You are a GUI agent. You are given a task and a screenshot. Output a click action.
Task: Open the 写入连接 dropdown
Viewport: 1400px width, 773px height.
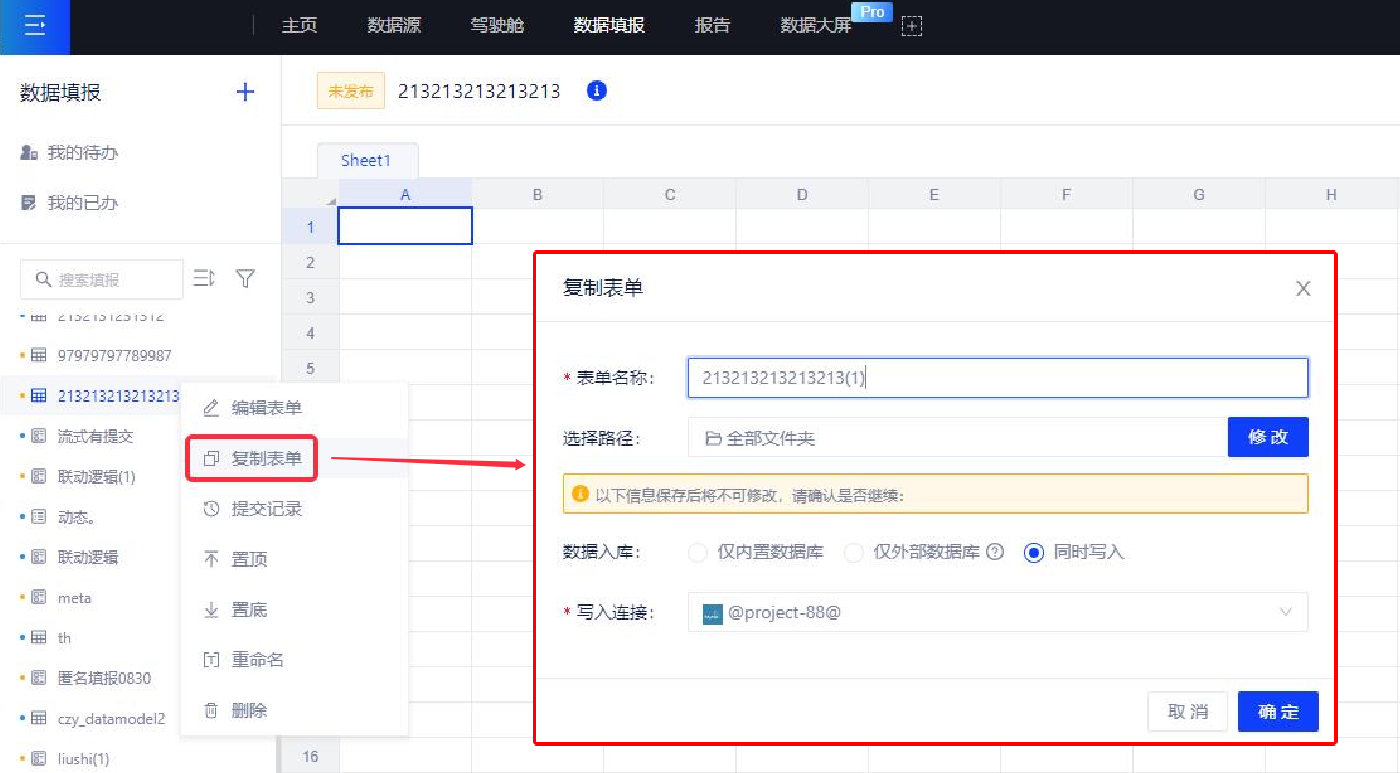click(x=997, y=612)
